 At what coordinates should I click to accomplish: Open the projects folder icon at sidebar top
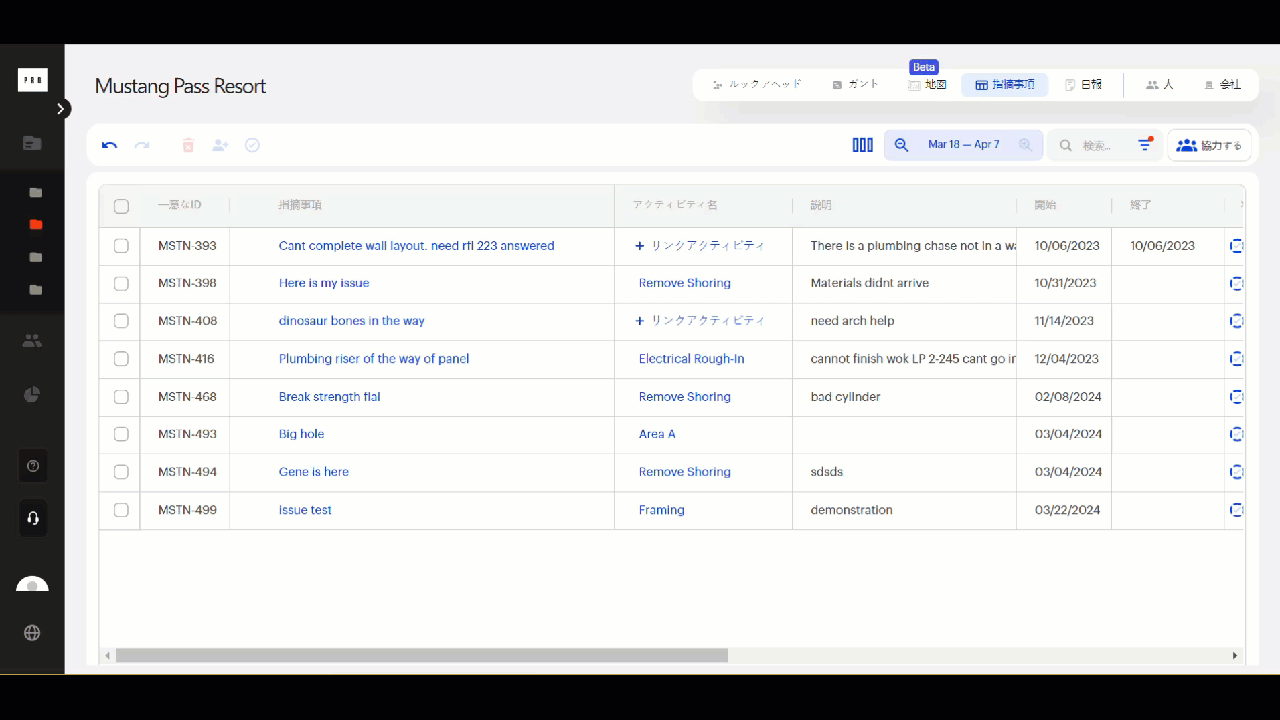(32, 143)
